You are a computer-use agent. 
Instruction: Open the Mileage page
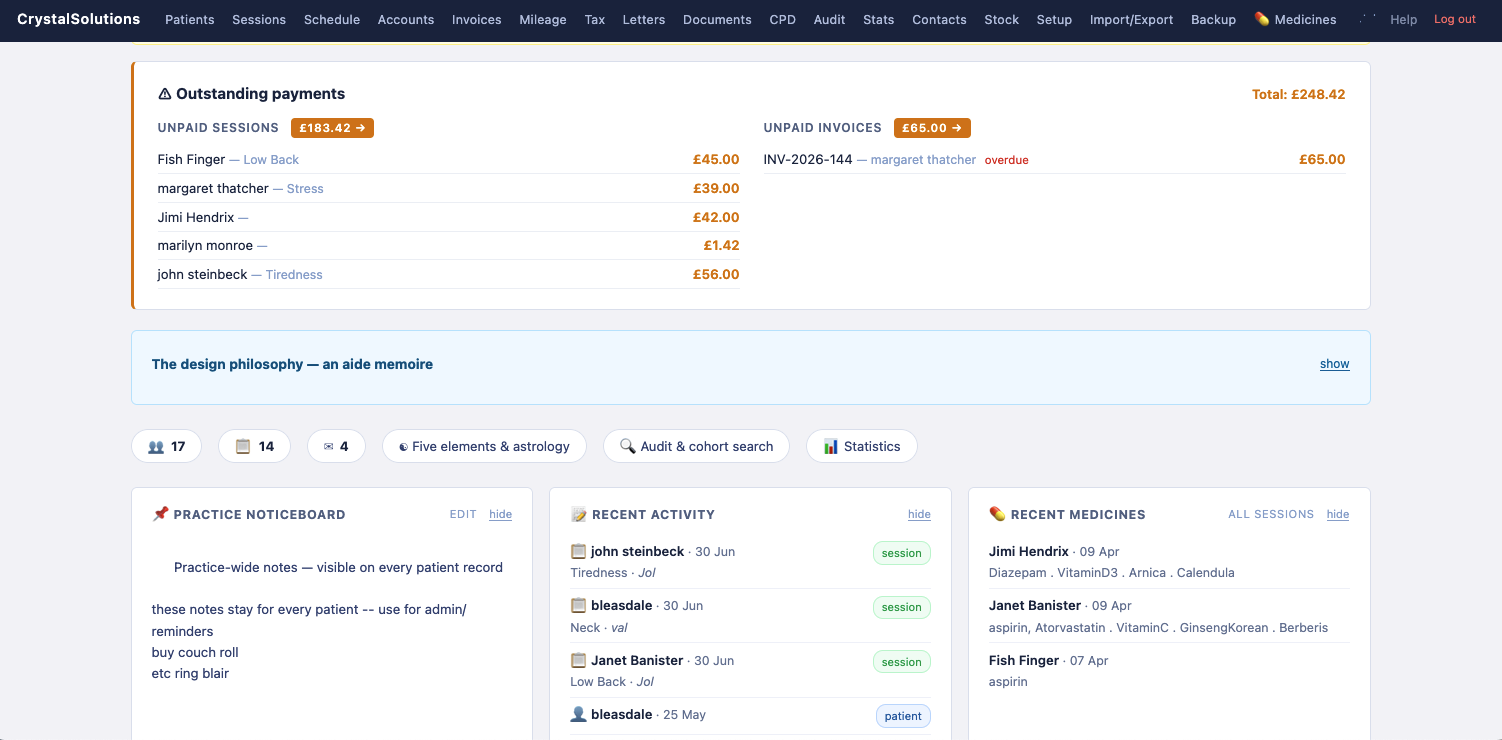(543, 19)
